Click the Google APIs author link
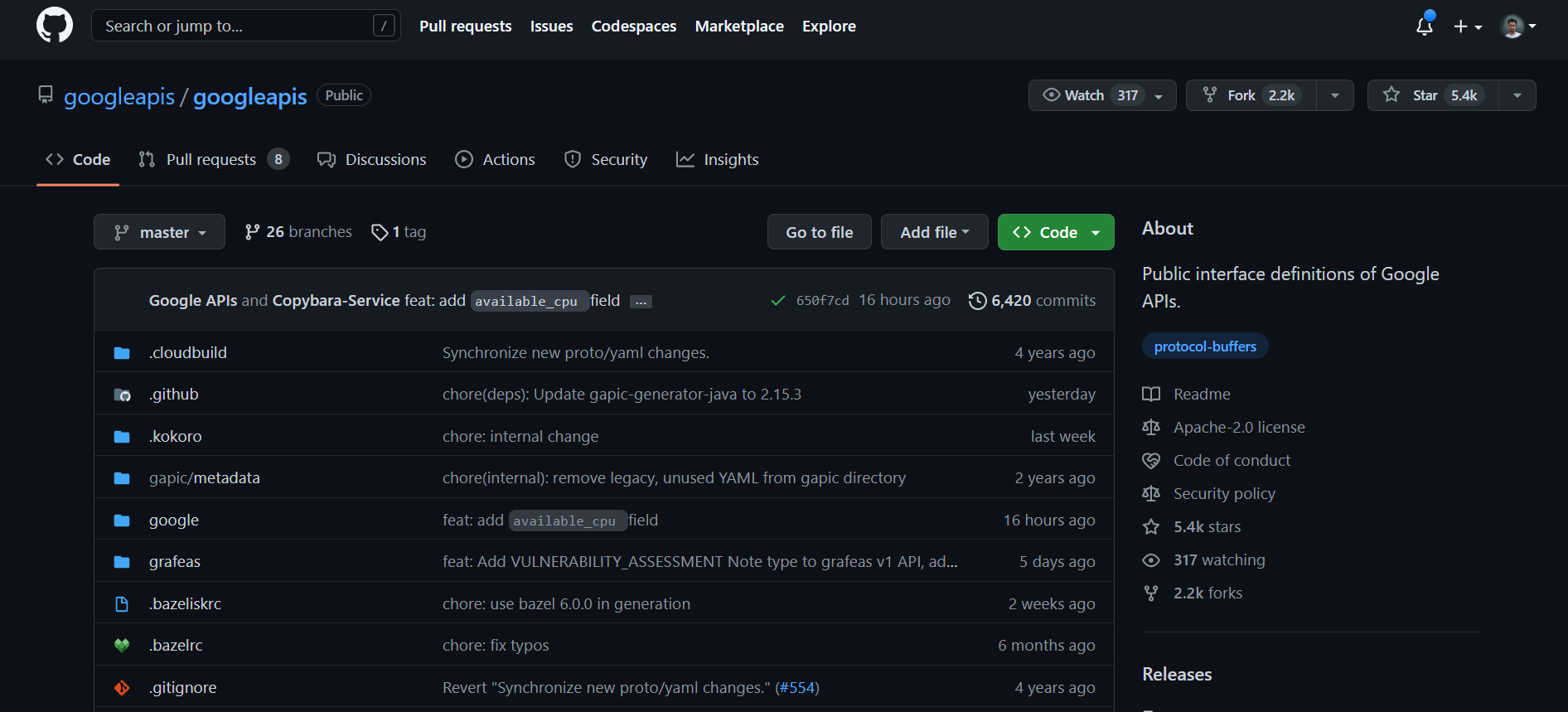 [x=193, y=301]
